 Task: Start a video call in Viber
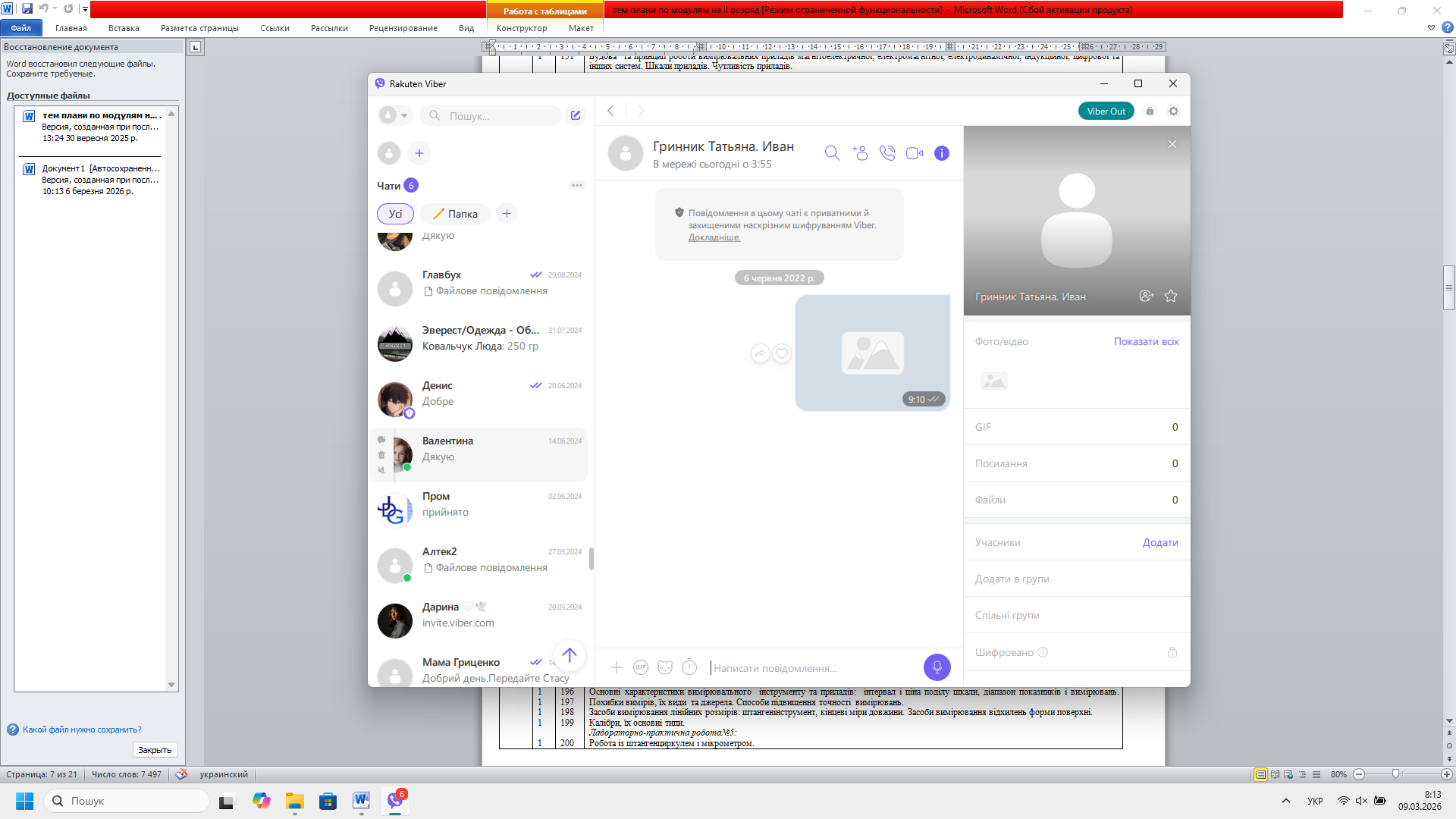[x=915, y=153]
